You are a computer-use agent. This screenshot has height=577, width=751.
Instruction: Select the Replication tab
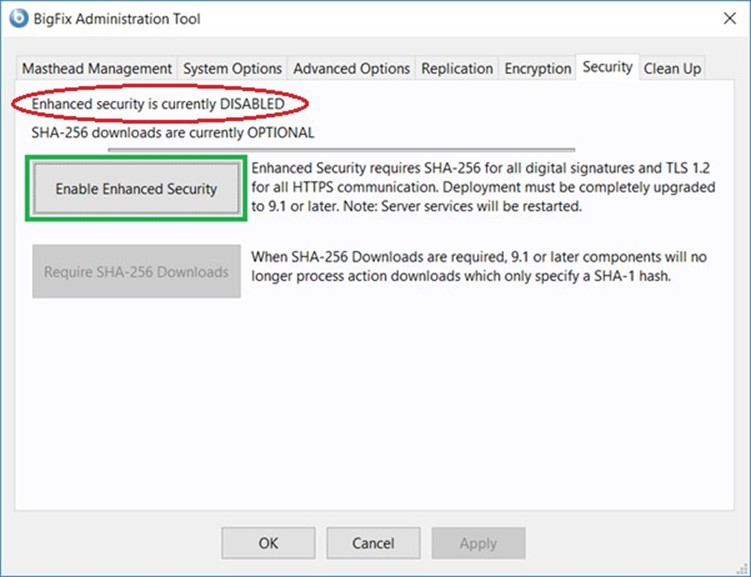pos(457,69)
